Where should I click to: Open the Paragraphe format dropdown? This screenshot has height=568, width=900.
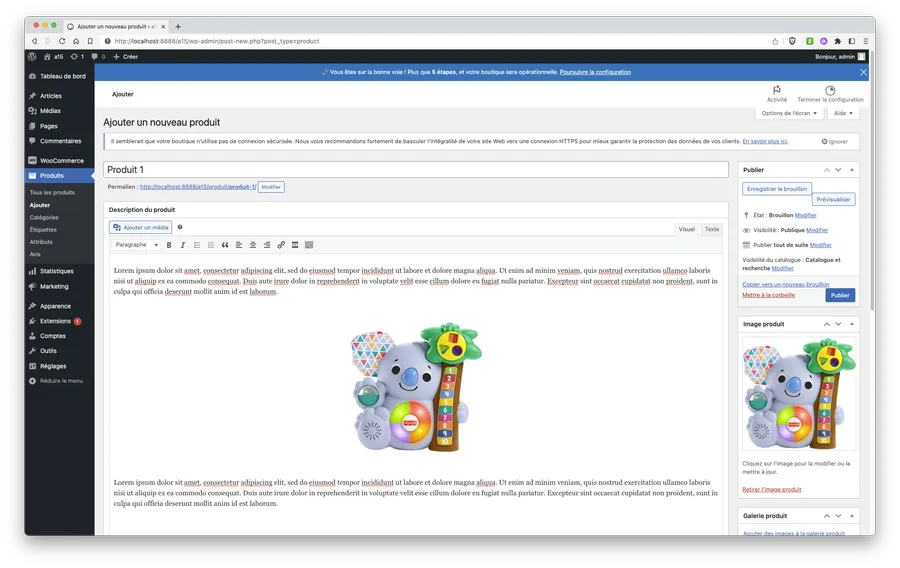pyautogui.click(x=136, y=245)
